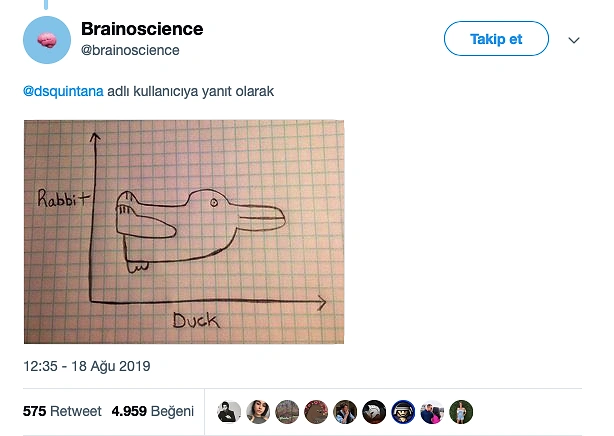Open the pink brain profile avatar
The width and height of the screenshot is (614, 436).
pos(47,40)
